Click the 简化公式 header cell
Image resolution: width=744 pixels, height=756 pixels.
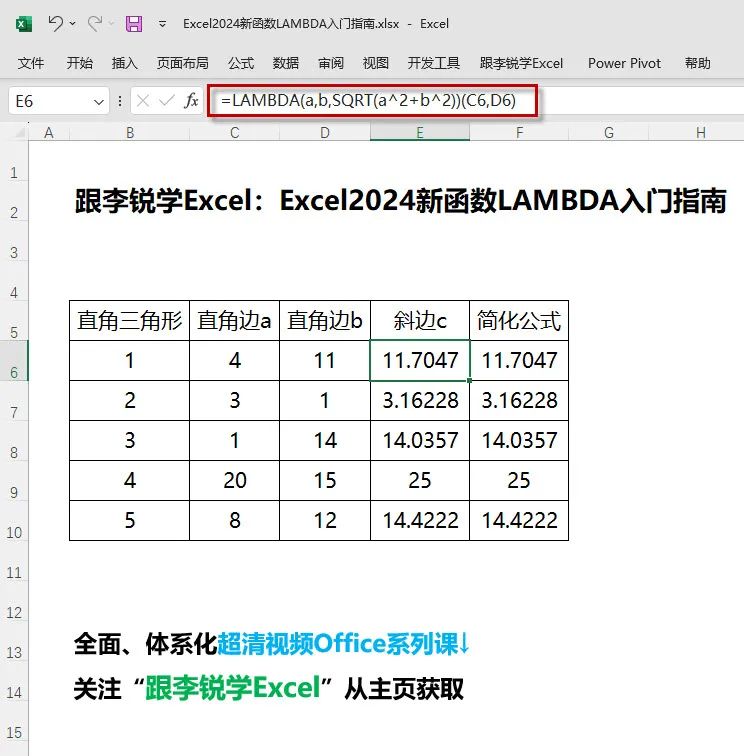coord(519,321)
